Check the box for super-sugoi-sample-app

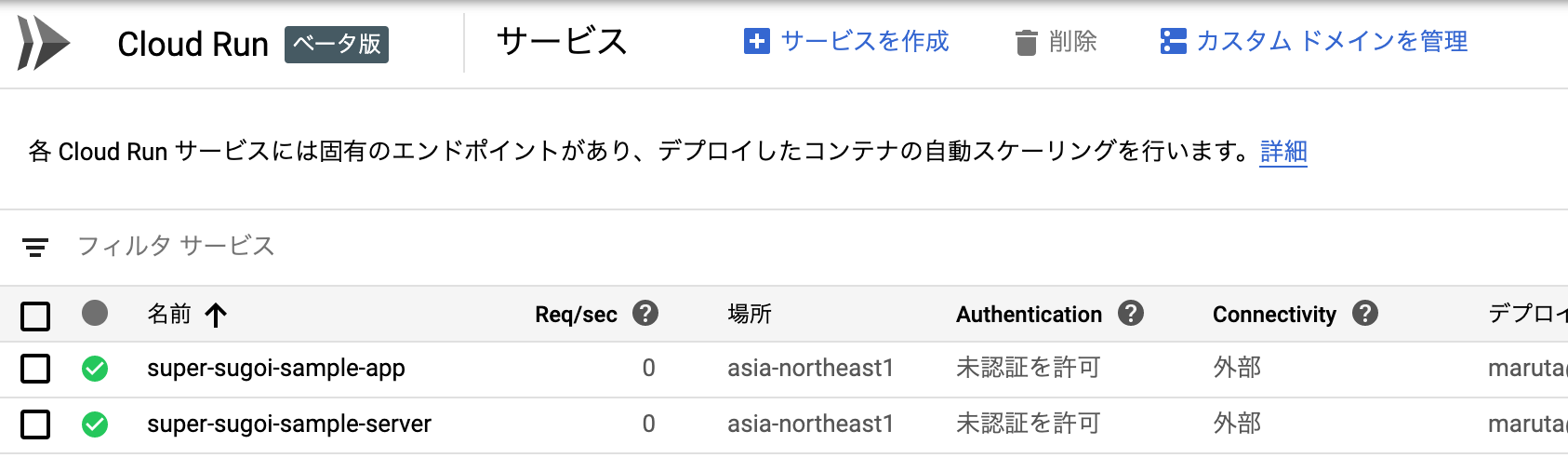[x=35, y=369]
